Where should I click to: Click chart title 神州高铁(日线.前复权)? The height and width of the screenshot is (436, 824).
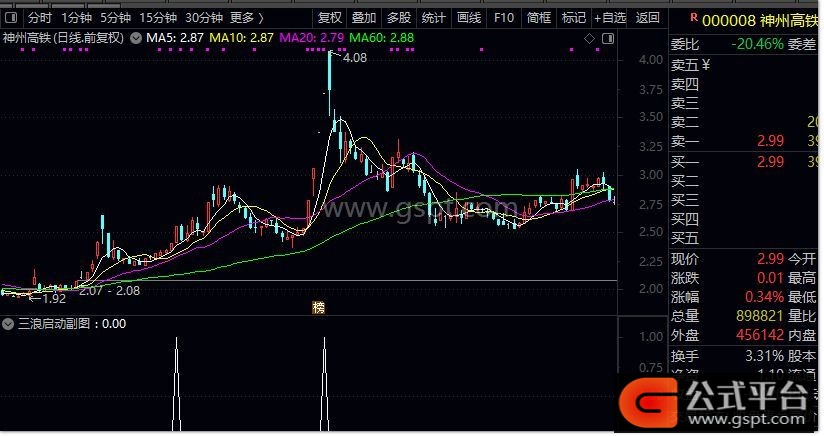63,38
